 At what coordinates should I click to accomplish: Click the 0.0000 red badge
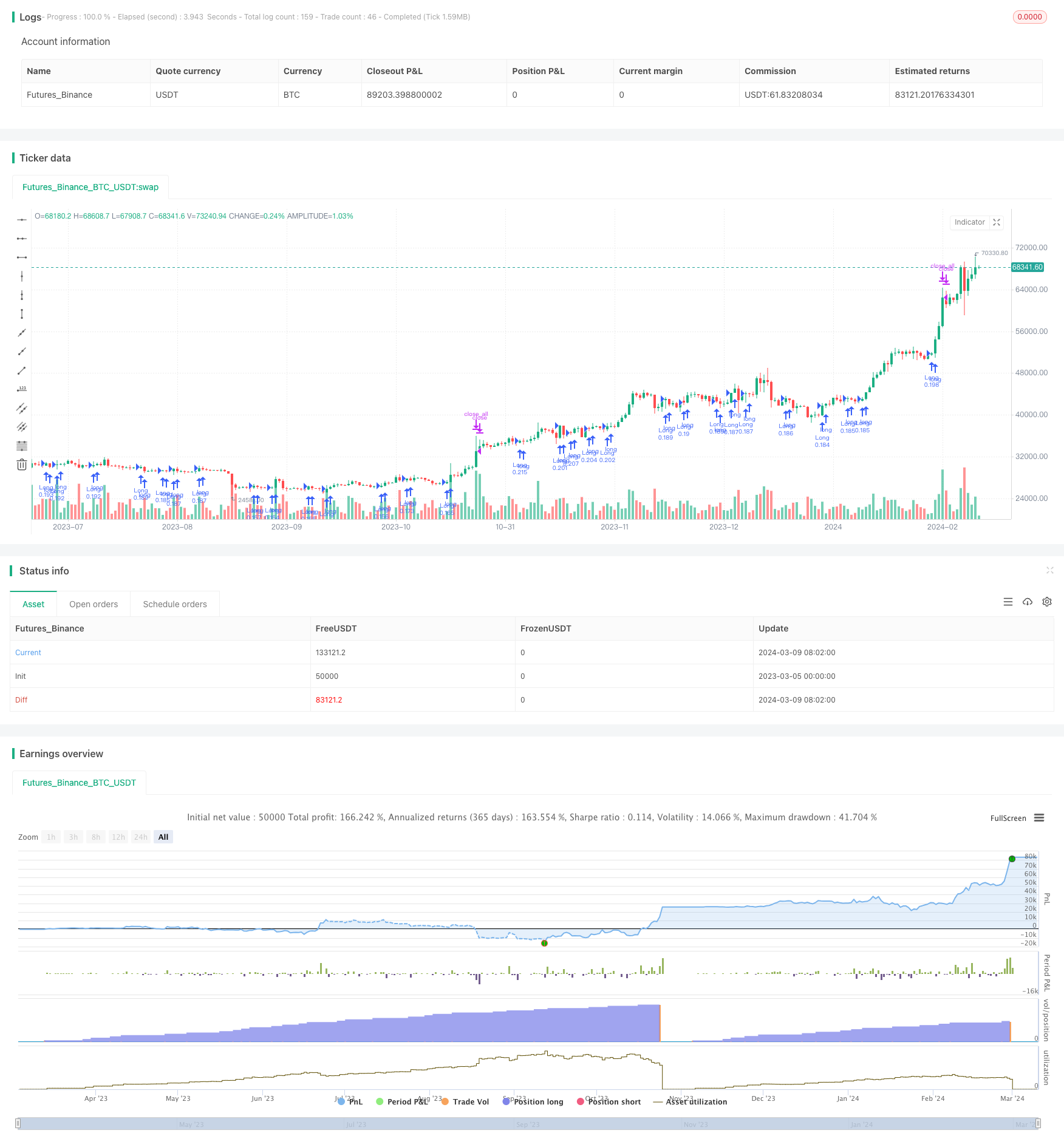click(1030, 17)
